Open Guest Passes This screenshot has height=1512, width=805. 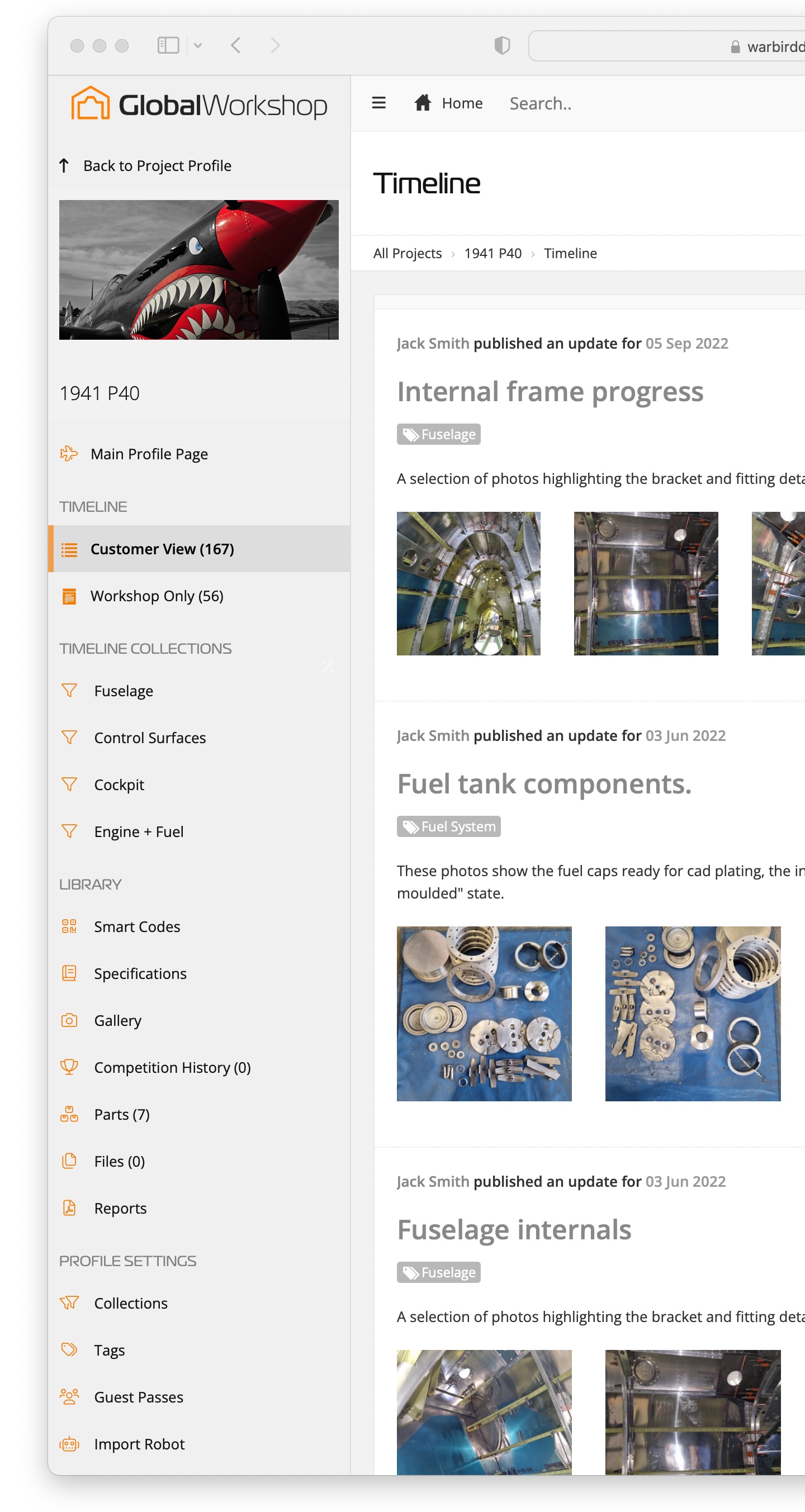coord(139,1397)
